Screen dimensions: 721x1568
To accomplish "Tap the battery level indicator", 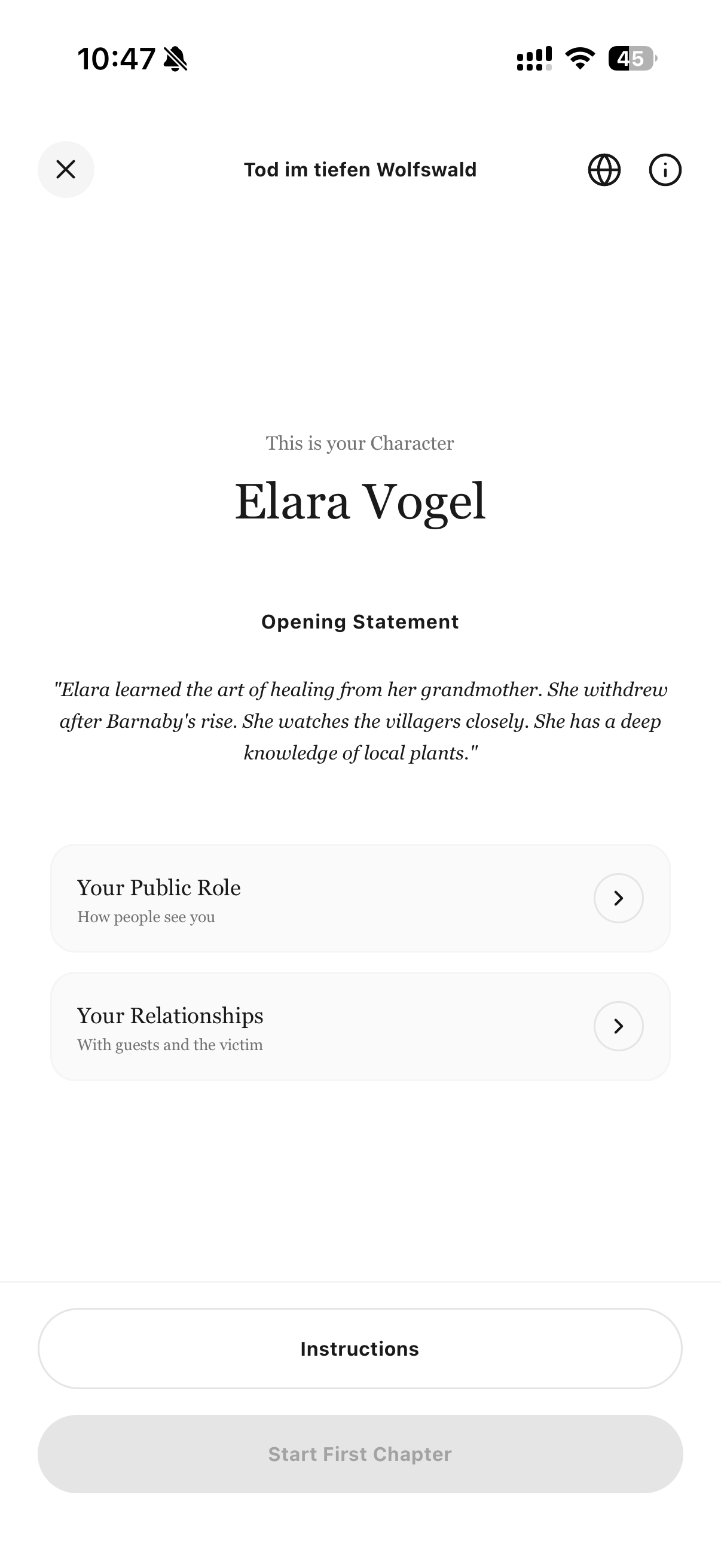I will click(633, 59).
